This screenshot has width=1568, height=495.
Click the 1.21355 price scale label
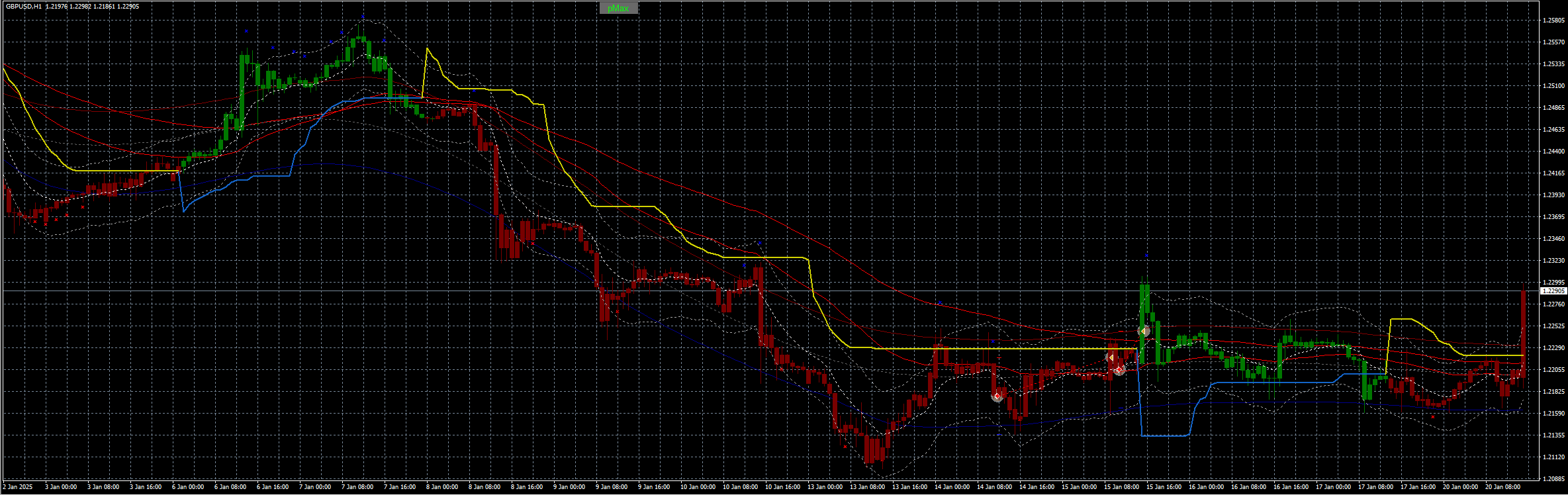click(1555, 435)
